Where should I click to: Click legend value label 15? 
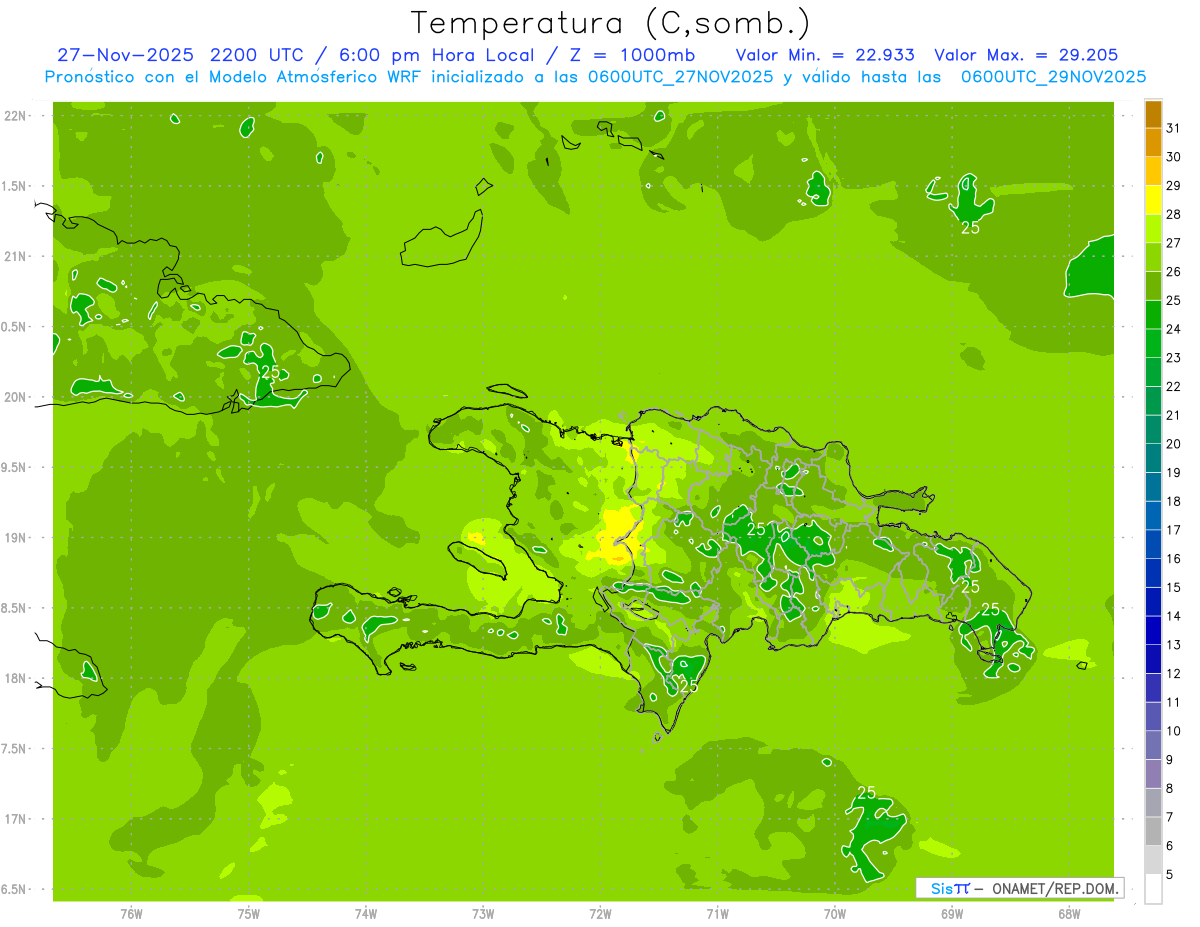(x=1173, y=587)
